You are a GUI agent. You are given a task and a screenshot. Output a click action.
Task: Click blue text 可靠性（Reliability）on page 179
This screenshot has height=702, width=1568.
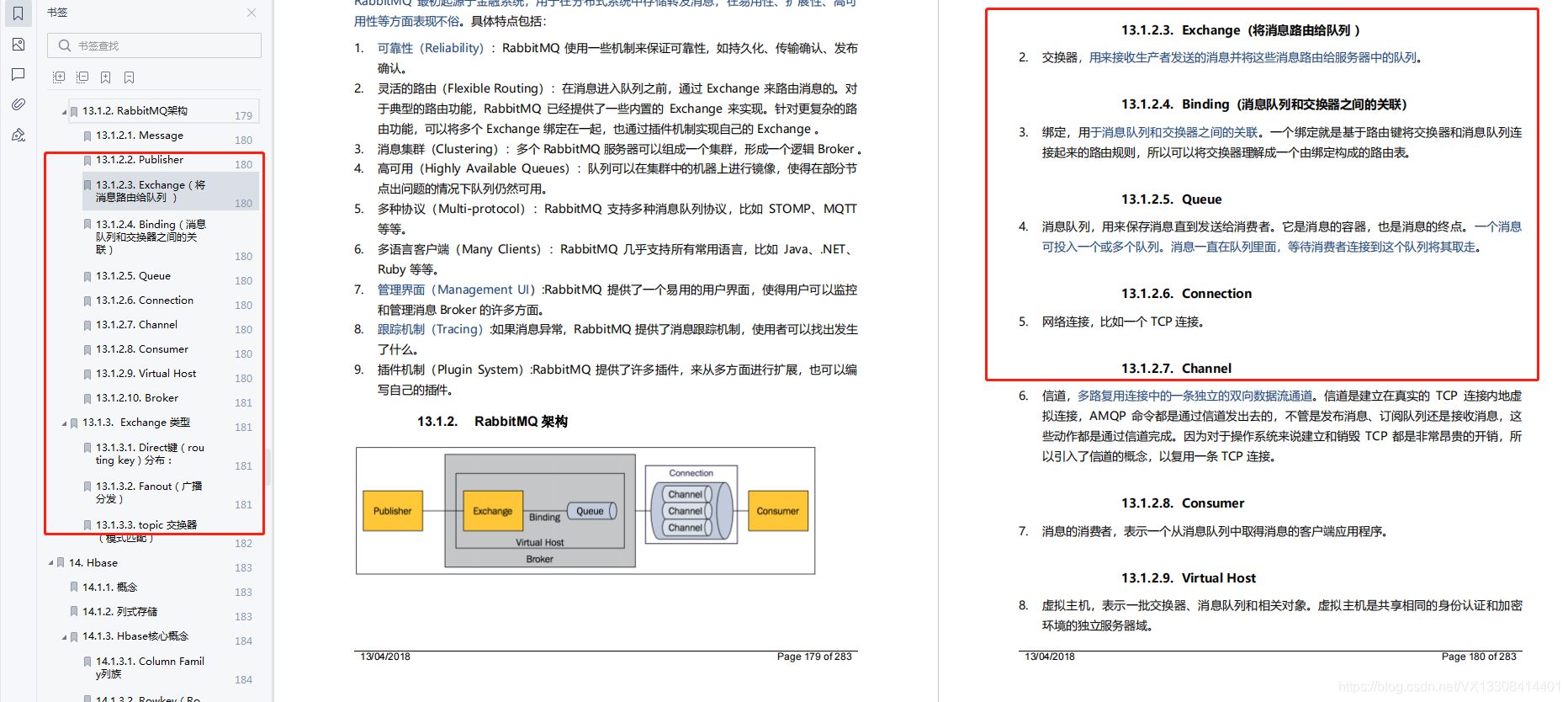click(x=431, y=48)
